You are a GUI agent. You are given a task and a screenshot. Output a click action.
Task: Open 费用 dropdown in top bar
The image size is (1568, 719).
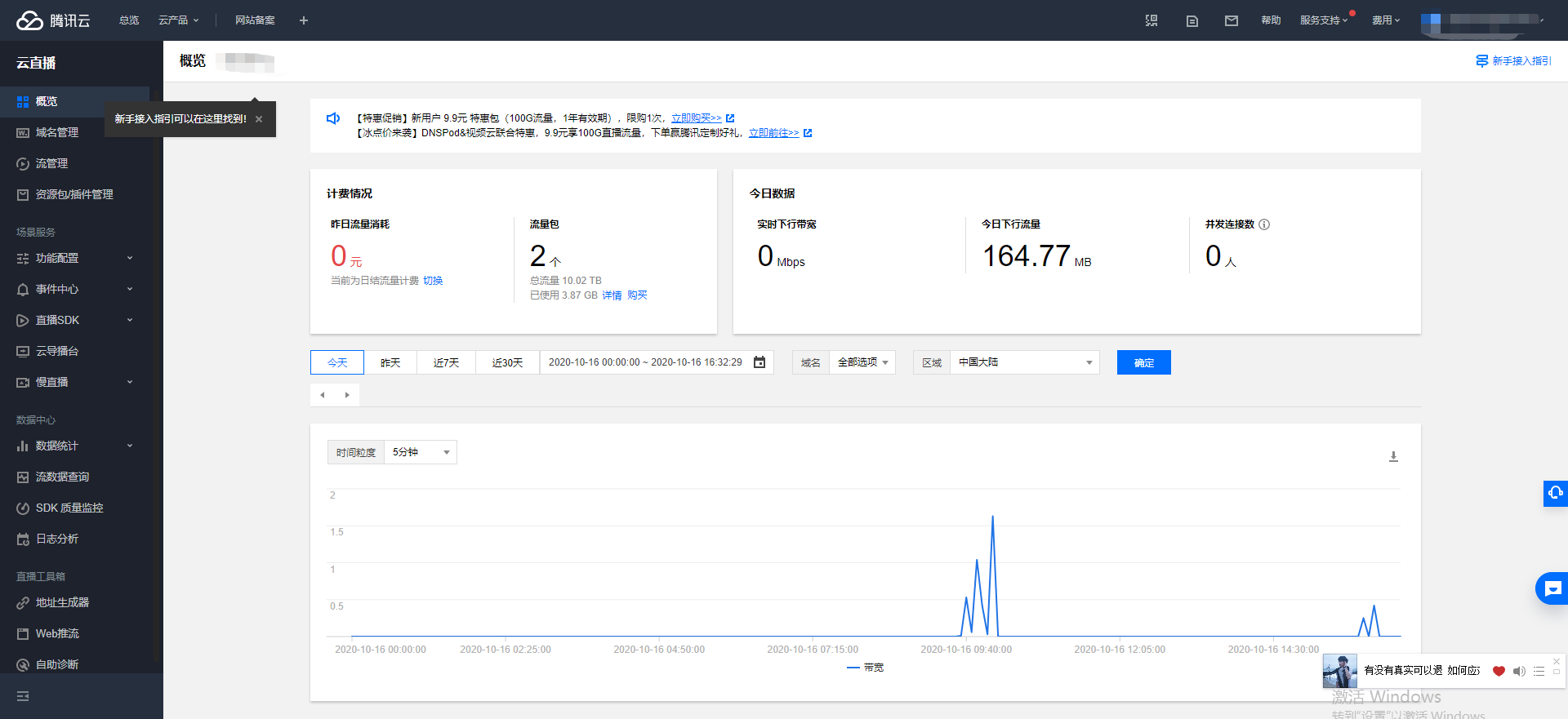(x=1385, y=20)
